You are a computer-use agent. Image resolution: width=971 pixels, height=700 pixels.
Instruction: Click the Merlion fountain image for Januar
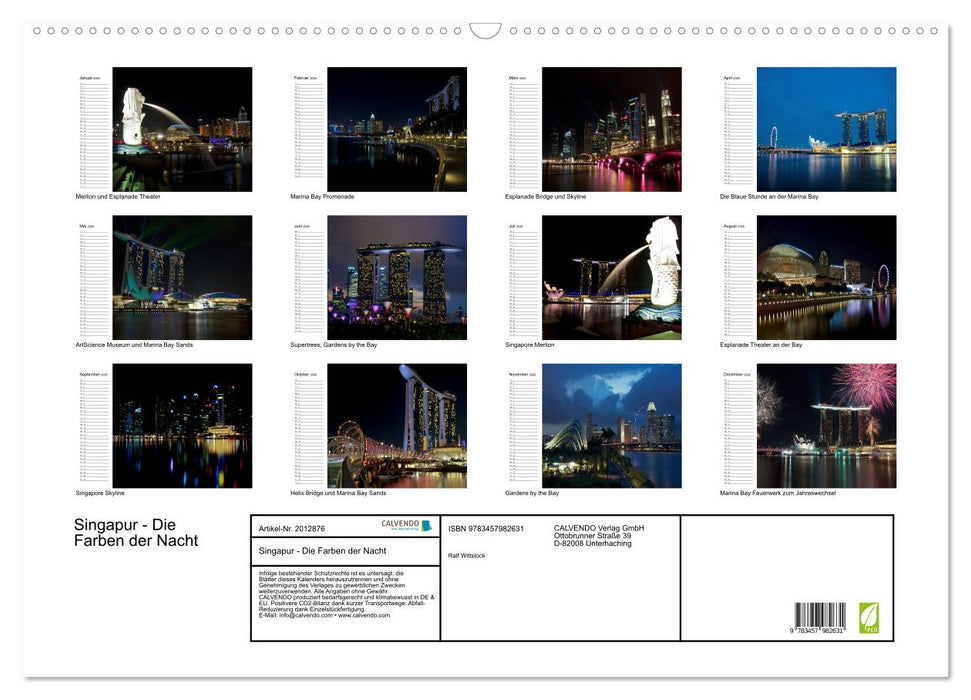click(x=185, y=128)
